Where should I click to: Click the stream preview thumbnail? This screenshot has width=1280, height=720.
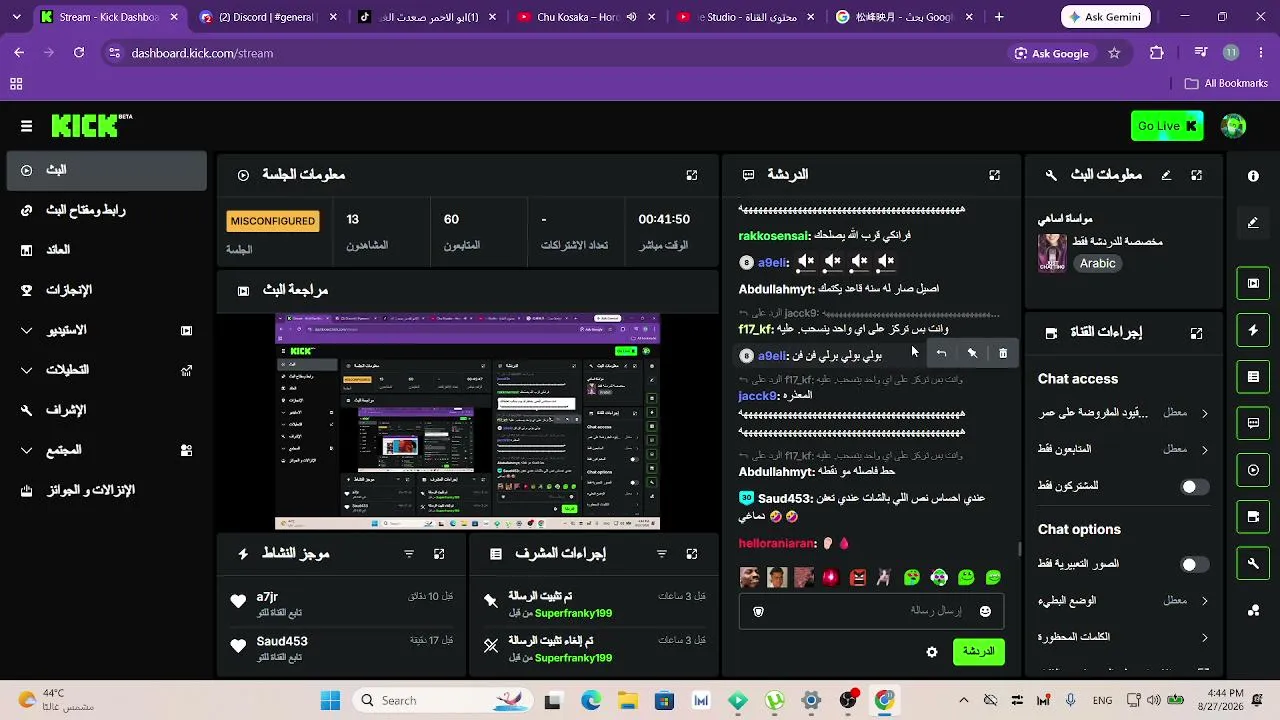click(467, 422)
